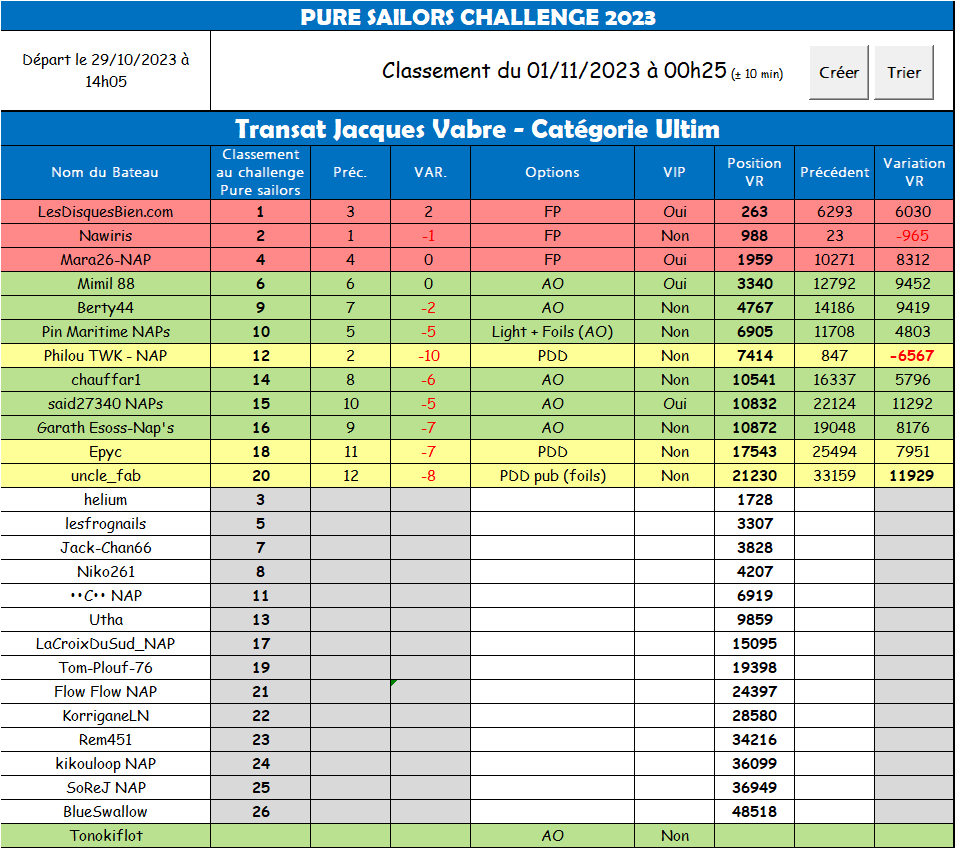Click the 33159 précédent value
The image size is (955, 848).
(834, 476)
